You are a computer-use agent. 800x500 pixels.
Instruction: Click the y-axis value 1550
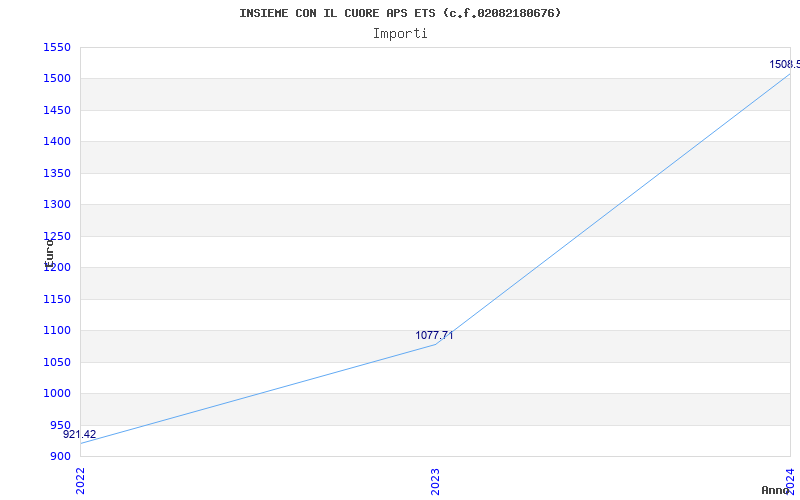pyautogui.click(x=57, y=47)
